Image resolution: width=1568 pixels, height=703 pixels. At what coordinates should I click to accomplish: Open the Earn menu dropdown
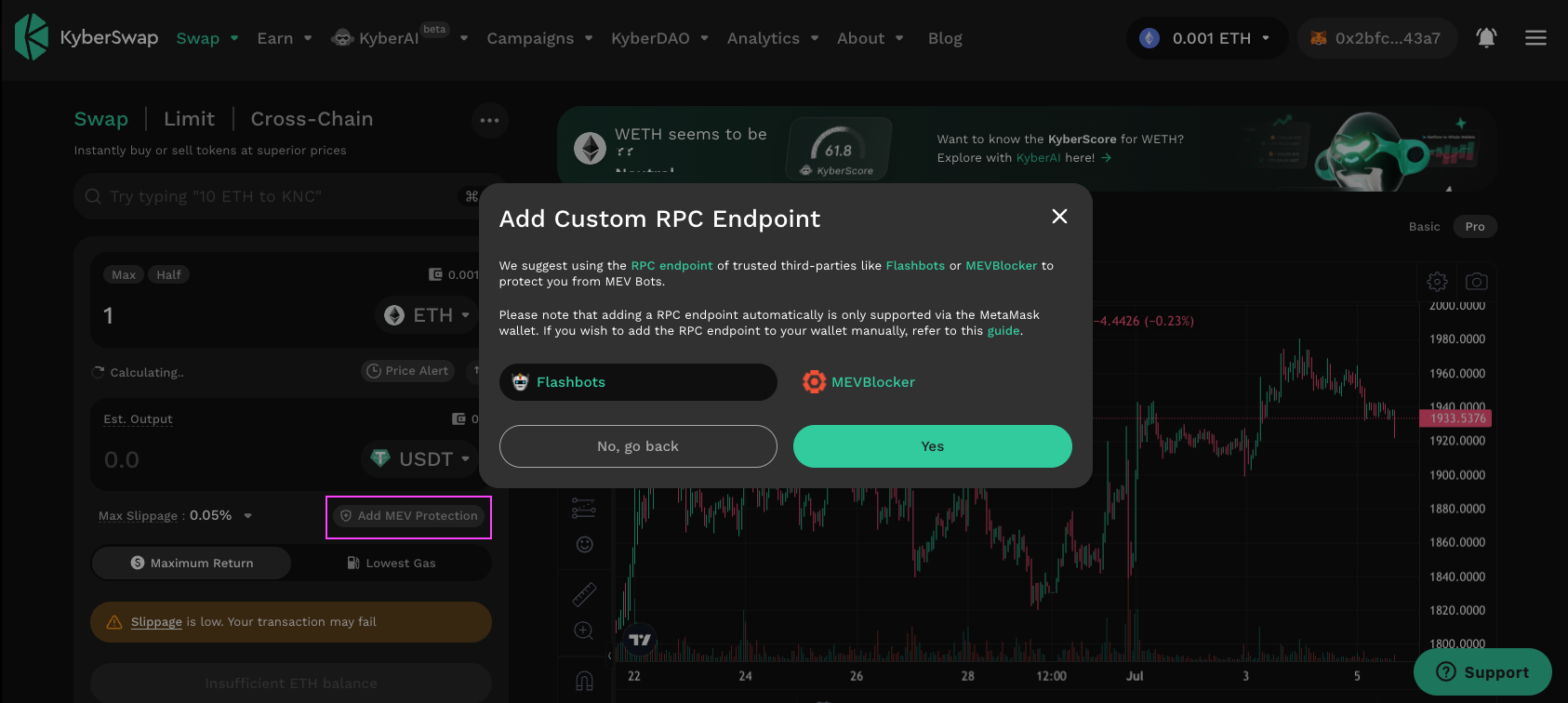coord(284,38)
